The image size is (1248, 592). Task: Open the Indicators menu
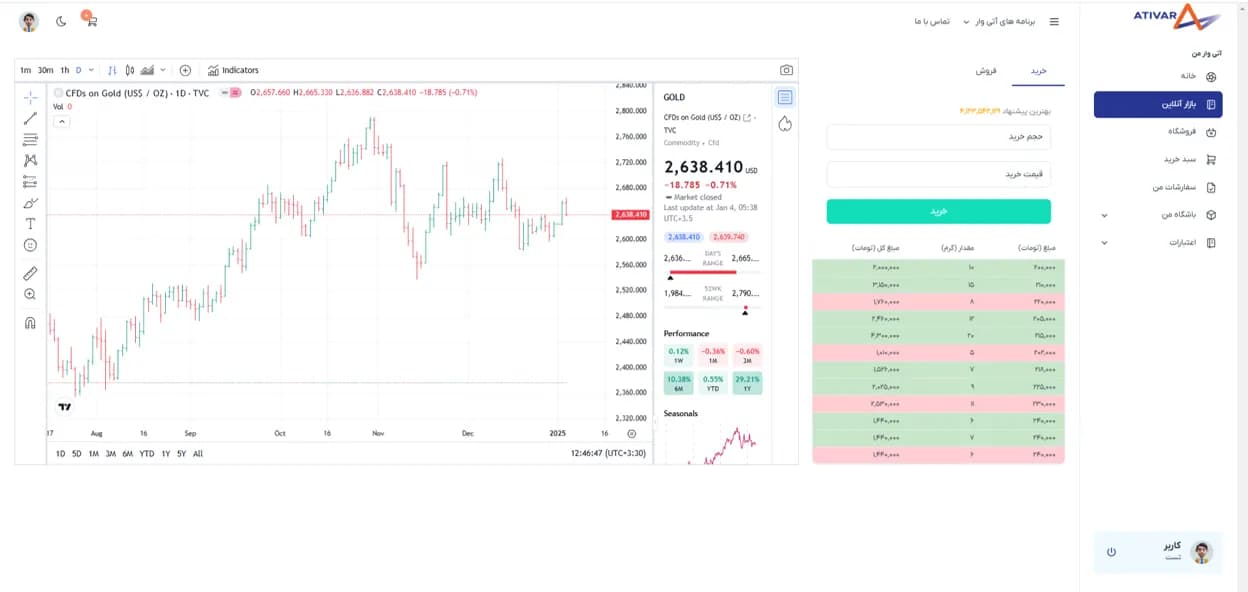point(233,70)
